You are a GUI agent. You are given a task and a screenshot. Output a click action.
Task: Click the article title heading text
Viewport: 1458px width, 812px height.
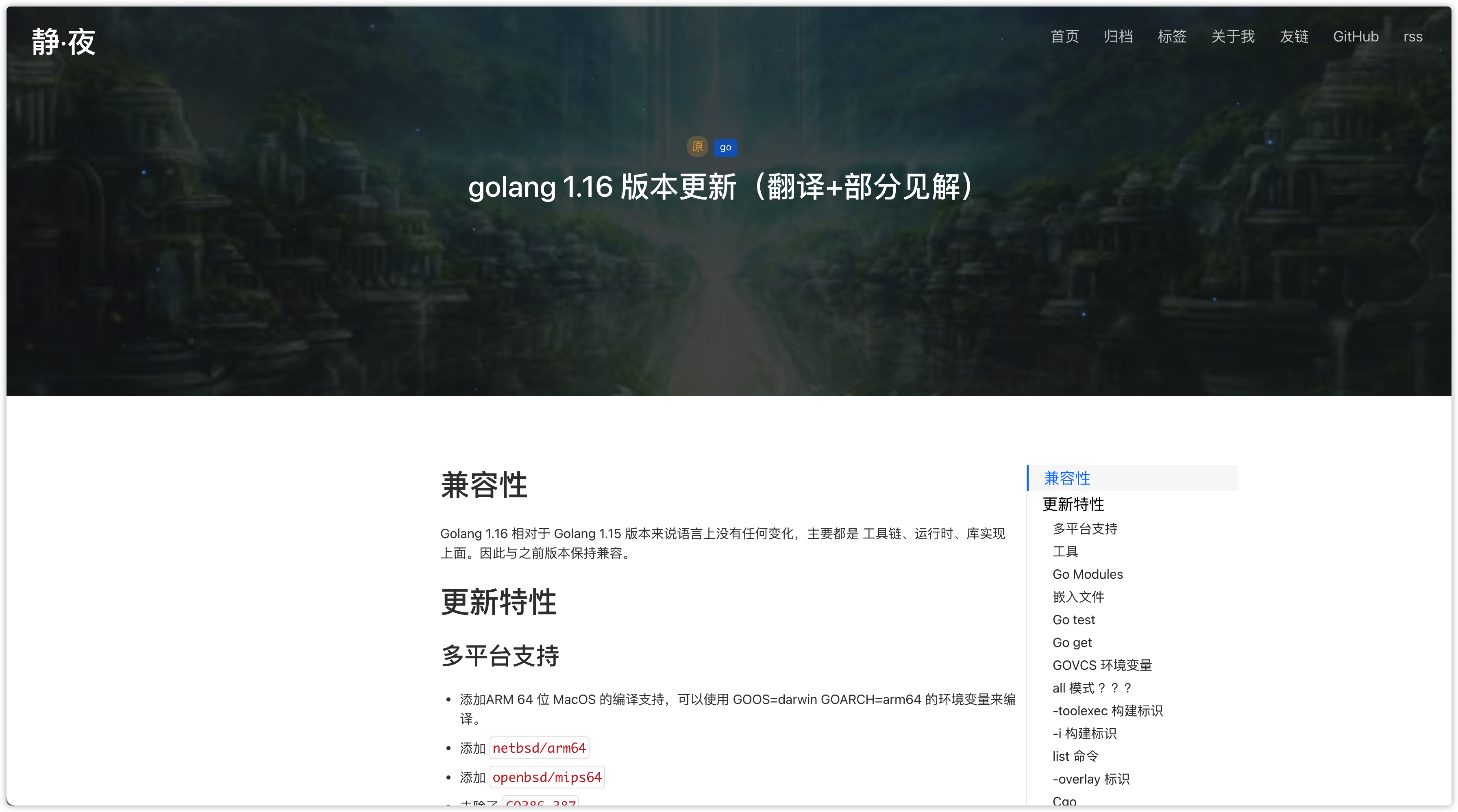click(x=720, y=187)
